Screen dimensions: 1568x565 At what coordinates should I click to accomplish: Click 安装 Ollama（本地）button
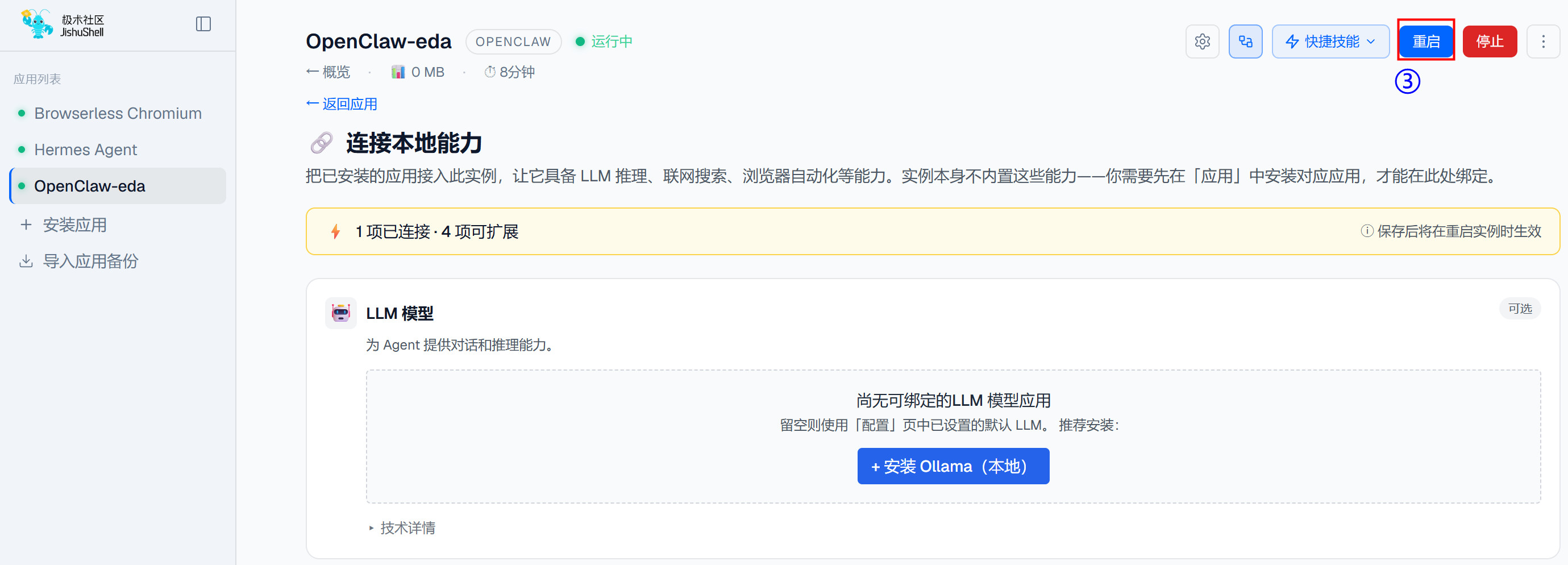tap(953, 466)
